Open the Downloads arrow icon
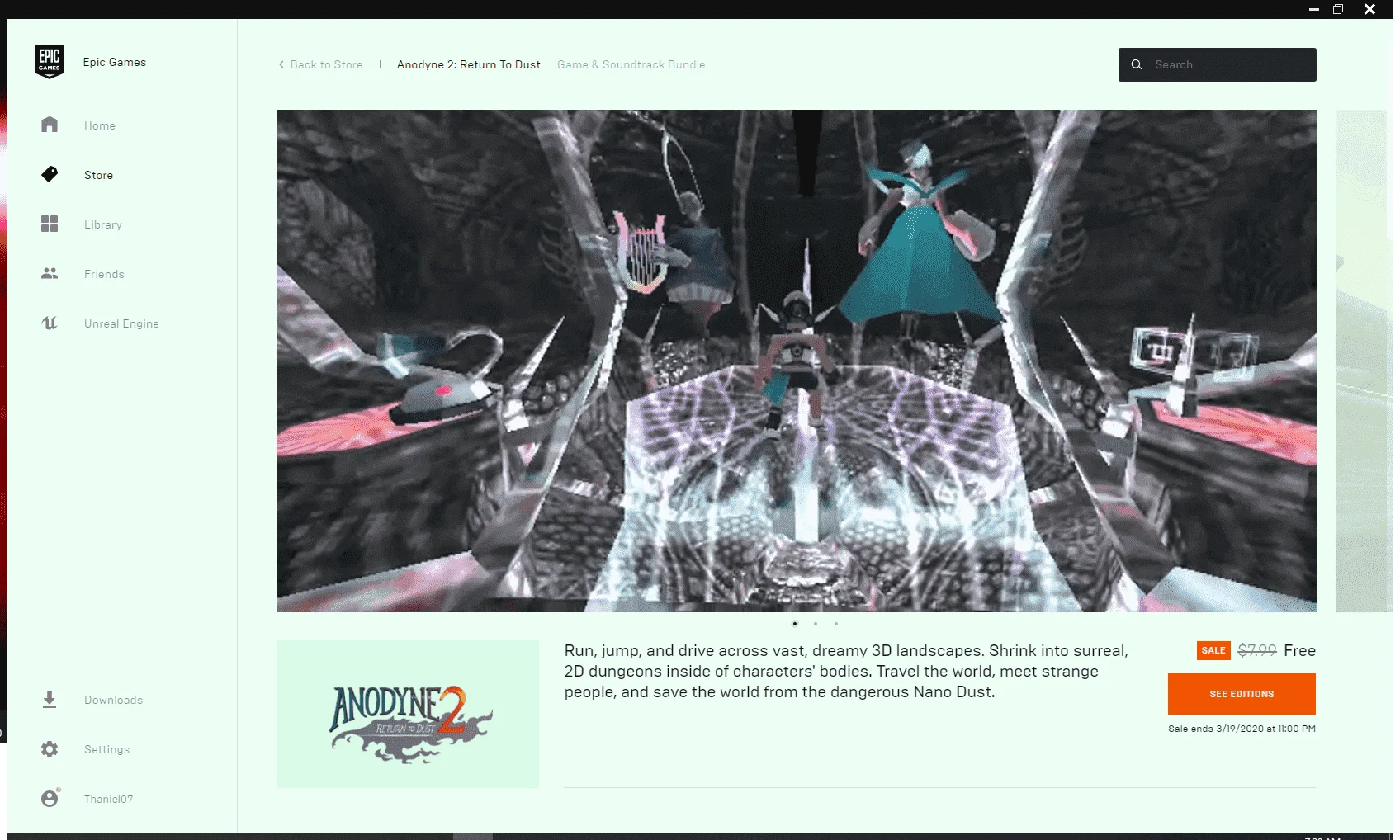The height and width of the screenshot is (840, 1400). pos(50,700)
